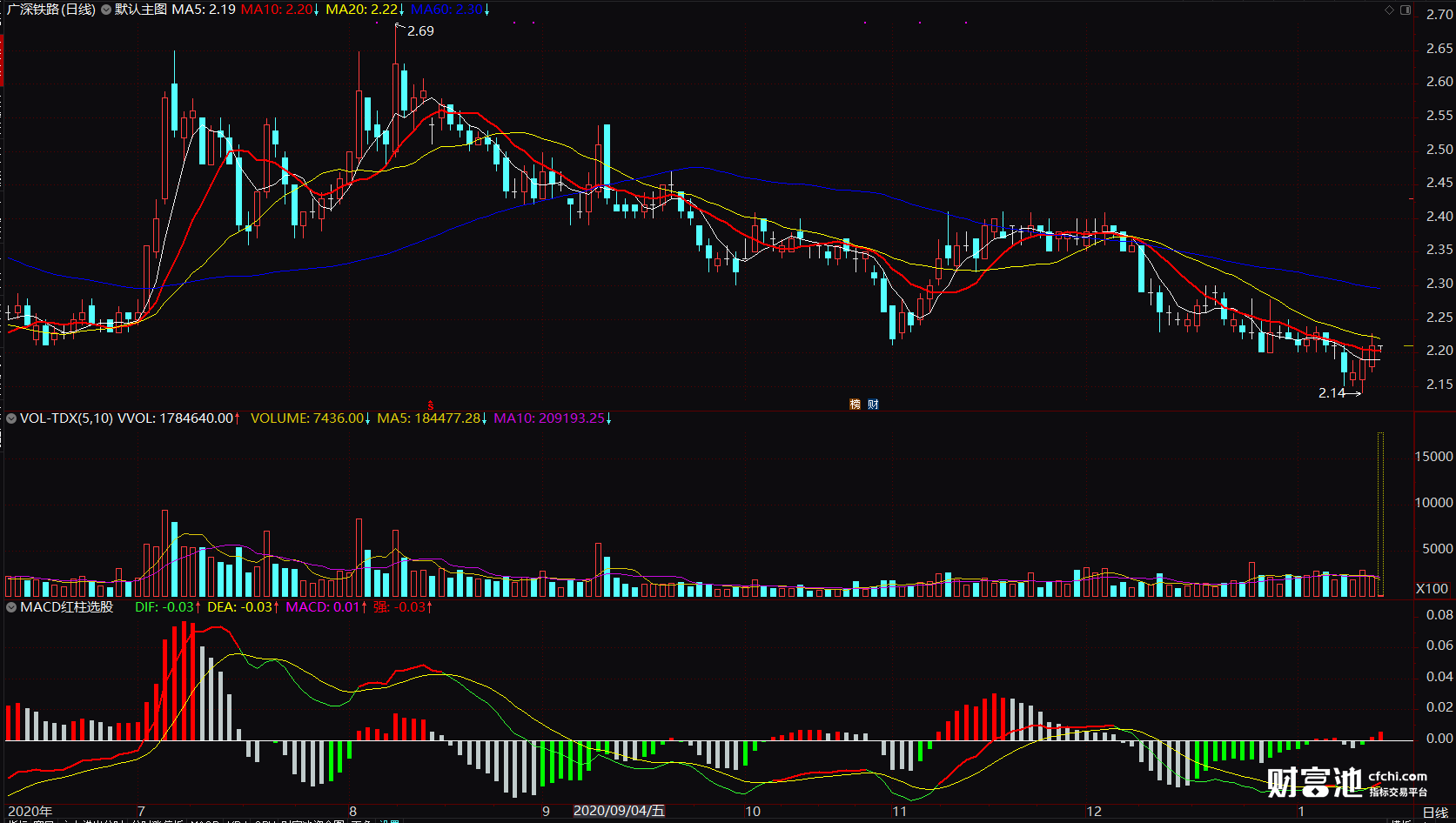This screenshot has width=1456, height=823.
Task: Click the 2.70 price axis label
Action: coord(1439,15)
